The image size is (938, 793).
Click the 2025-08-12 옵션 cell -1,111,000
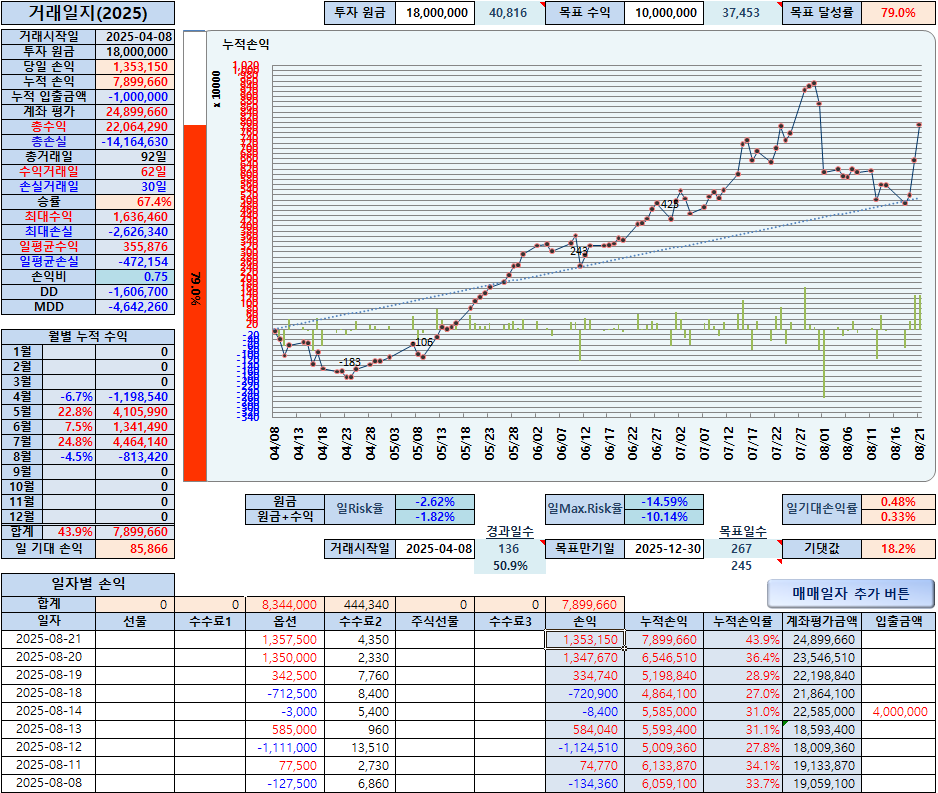(285, 748)
